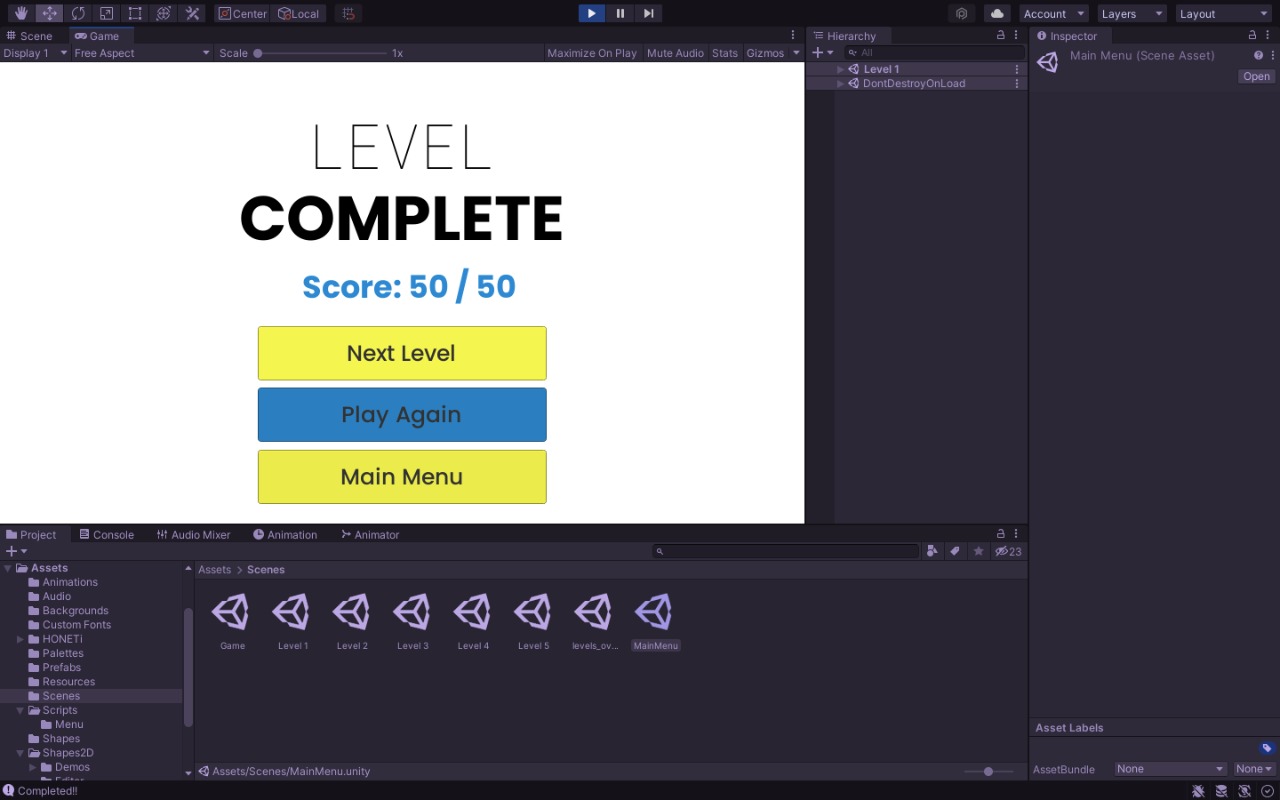Viewport: 1280px width, 800px height.
Task: Open the Collab services icon
Action: (961, 13)
